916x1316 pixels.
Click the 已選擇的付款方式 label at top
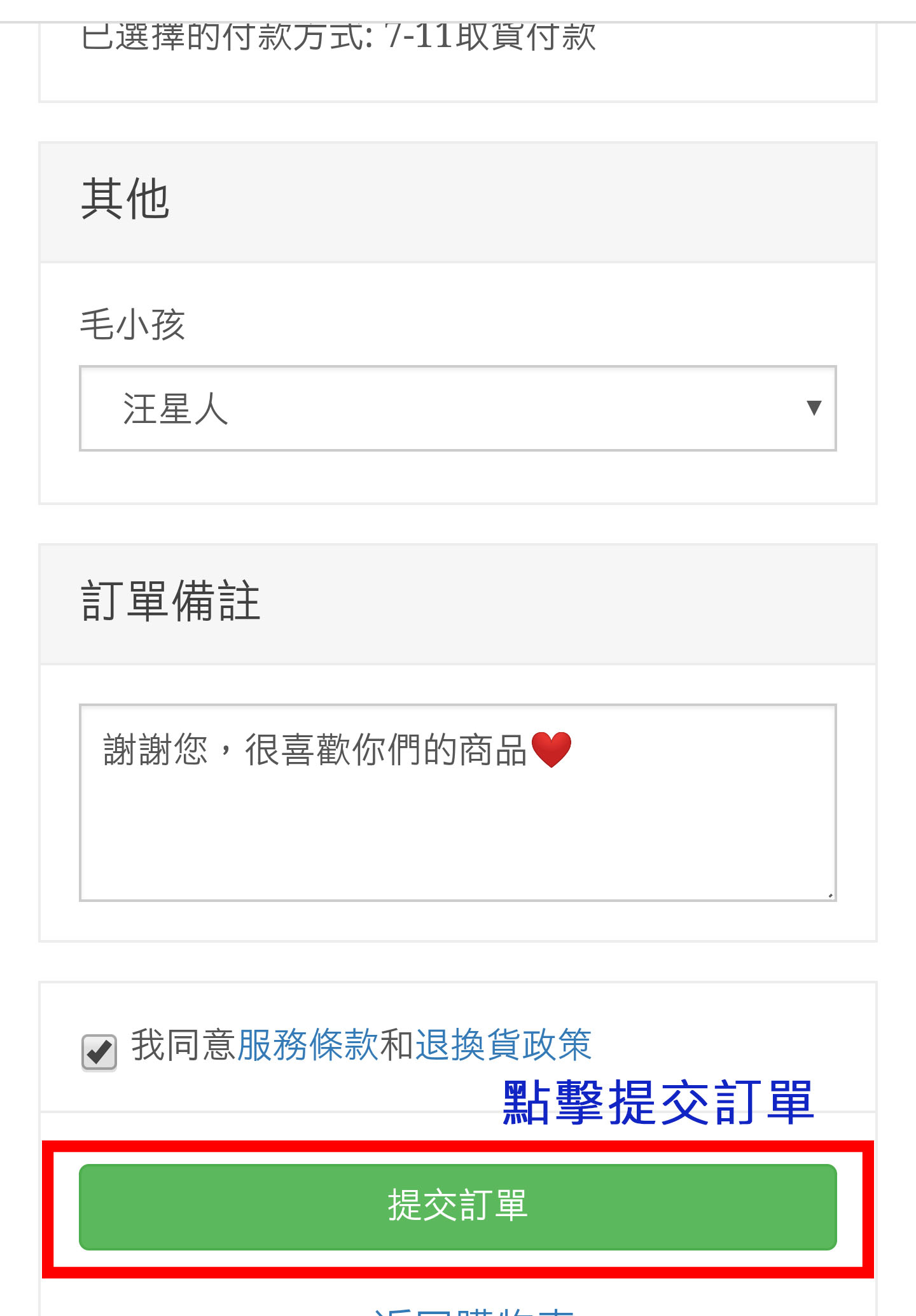click(x=227, y=37)
